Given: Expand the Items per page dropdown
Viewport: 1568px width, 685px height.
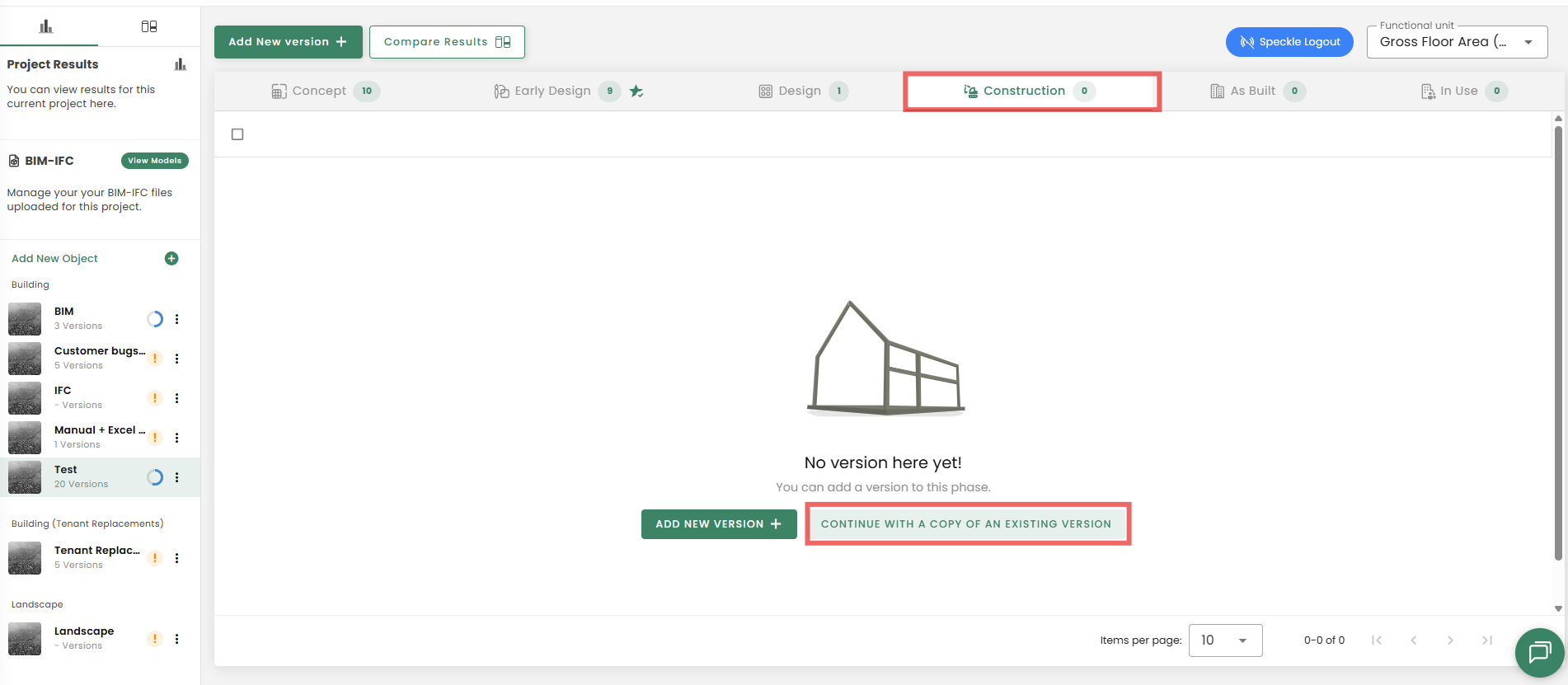Looking at the screenshot, I should click(x=1225, y=640).
